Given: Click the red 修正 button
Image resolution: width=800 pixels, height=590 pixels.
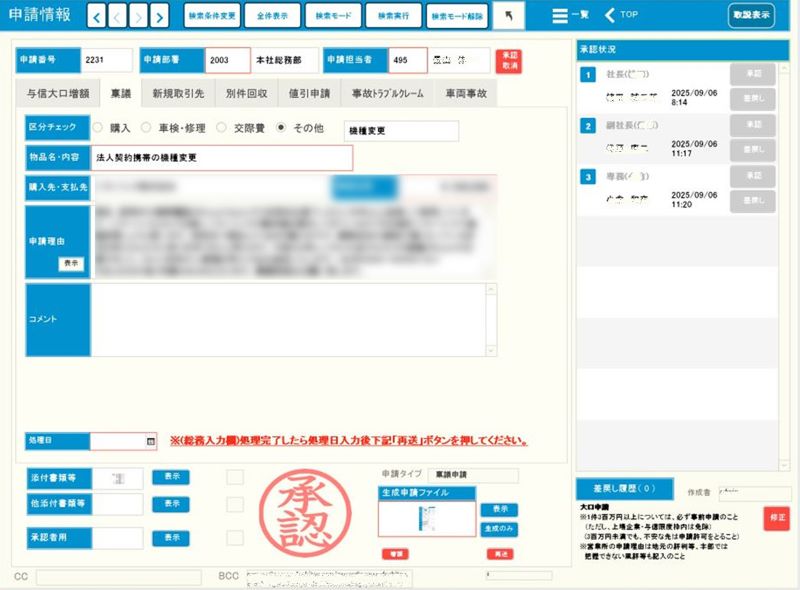Looking at the screenshot, I should (775, 517).
